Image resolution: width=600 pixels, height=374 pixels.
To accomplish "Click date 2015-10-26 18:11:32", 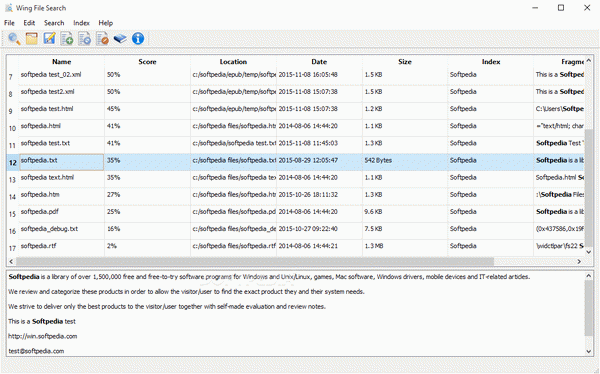I will [x=319, y=197].
